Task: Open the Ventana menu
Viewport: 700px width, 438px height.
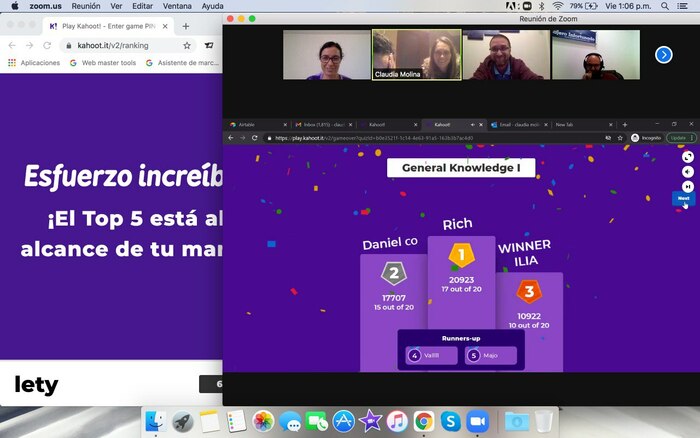Action: click(x=177, y=6)
